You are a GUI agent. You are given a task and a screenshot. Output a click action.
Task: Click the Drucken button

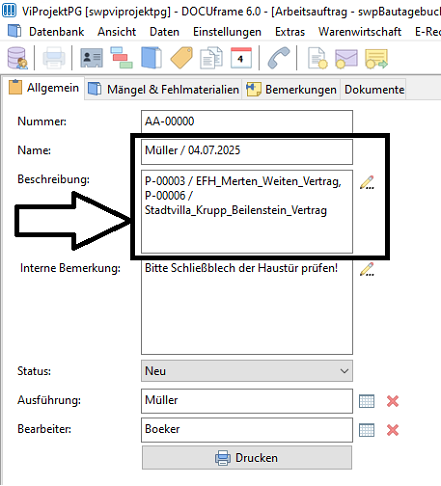pyautogui.click(x=247, y=458)
